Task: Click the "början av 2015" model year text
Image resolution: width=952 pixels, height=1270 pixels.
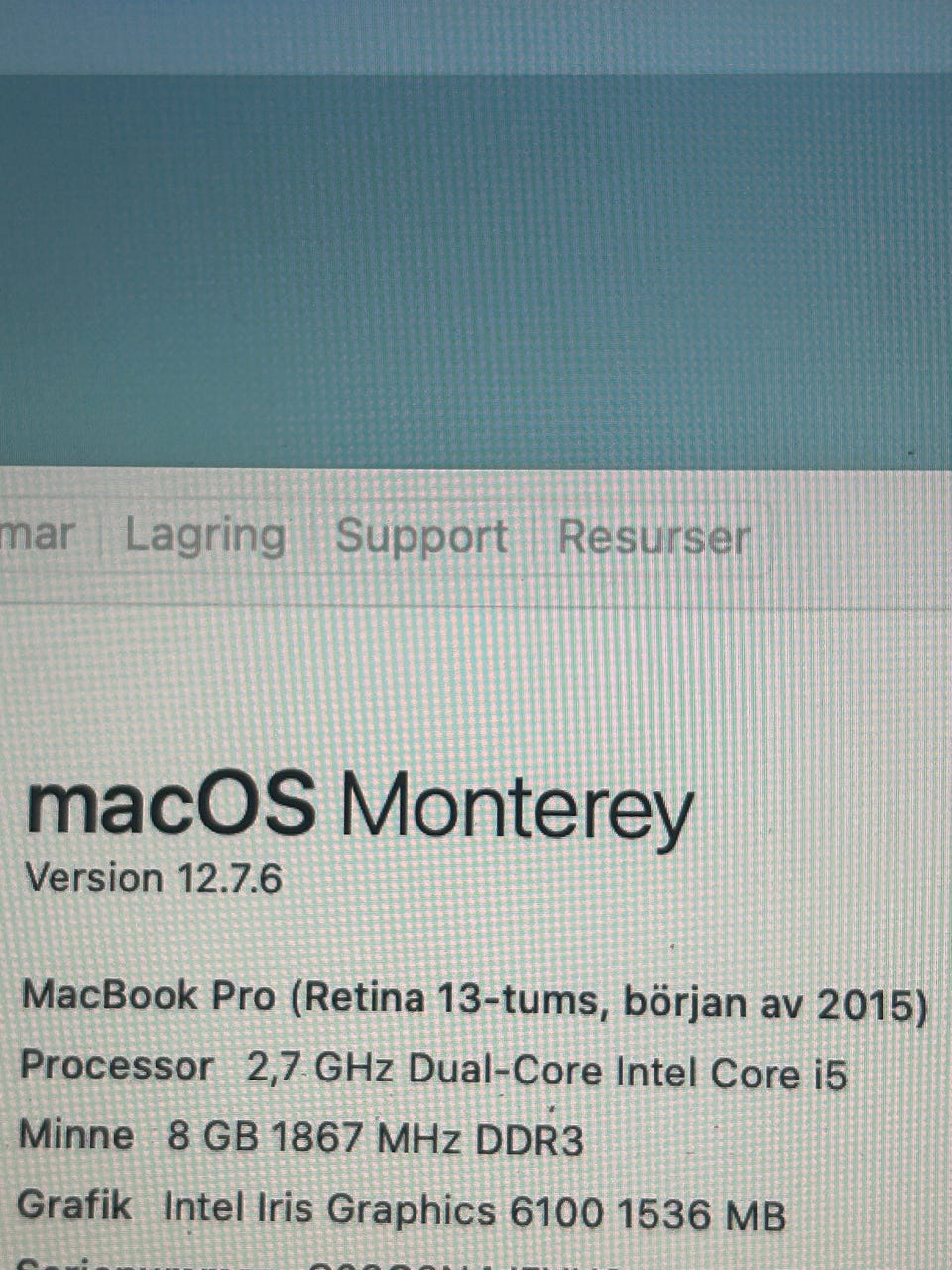Action: tap(771, 1003)
